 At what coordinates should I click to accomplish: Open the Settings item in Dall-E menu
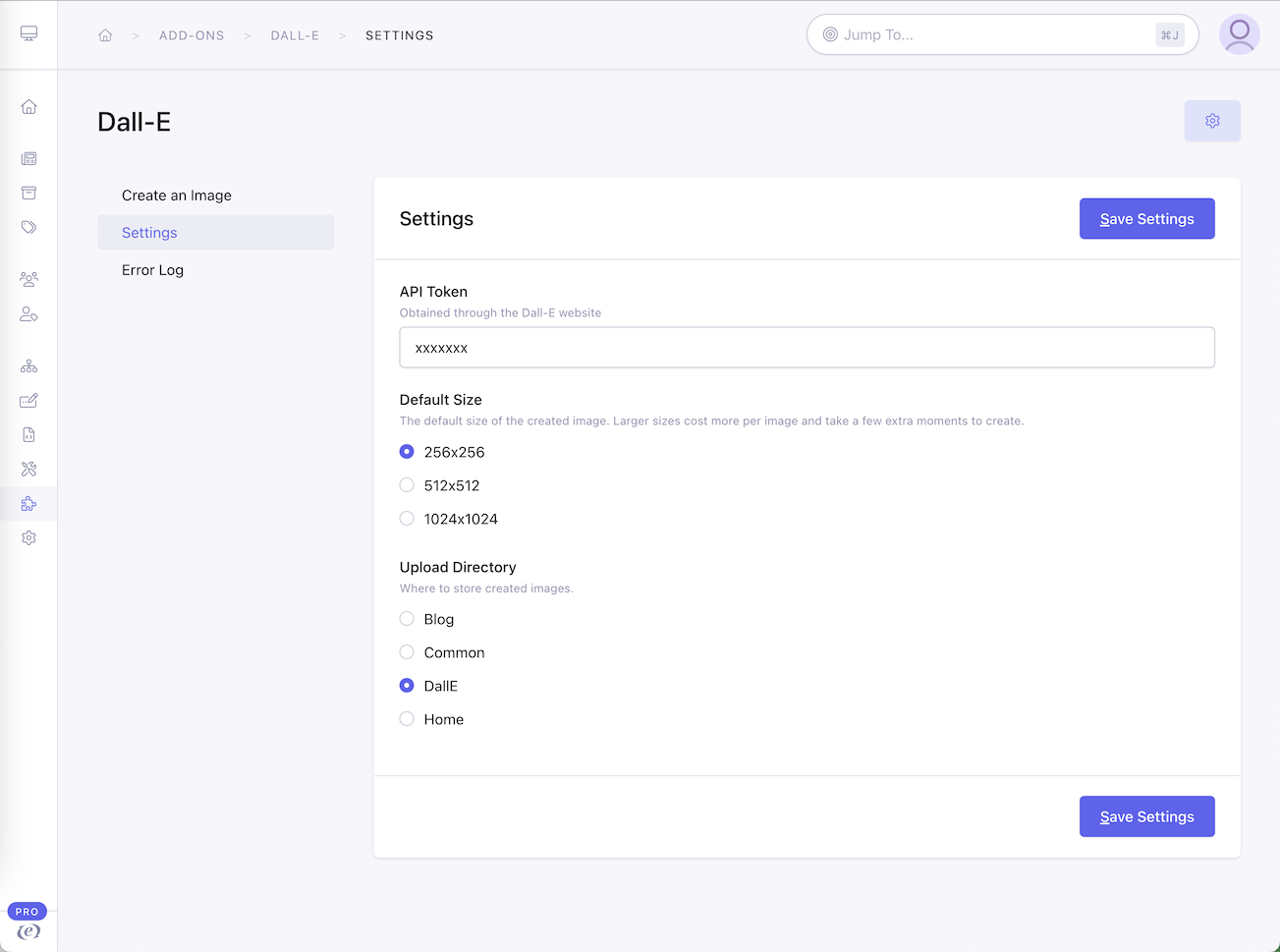[x=216, y=233]
